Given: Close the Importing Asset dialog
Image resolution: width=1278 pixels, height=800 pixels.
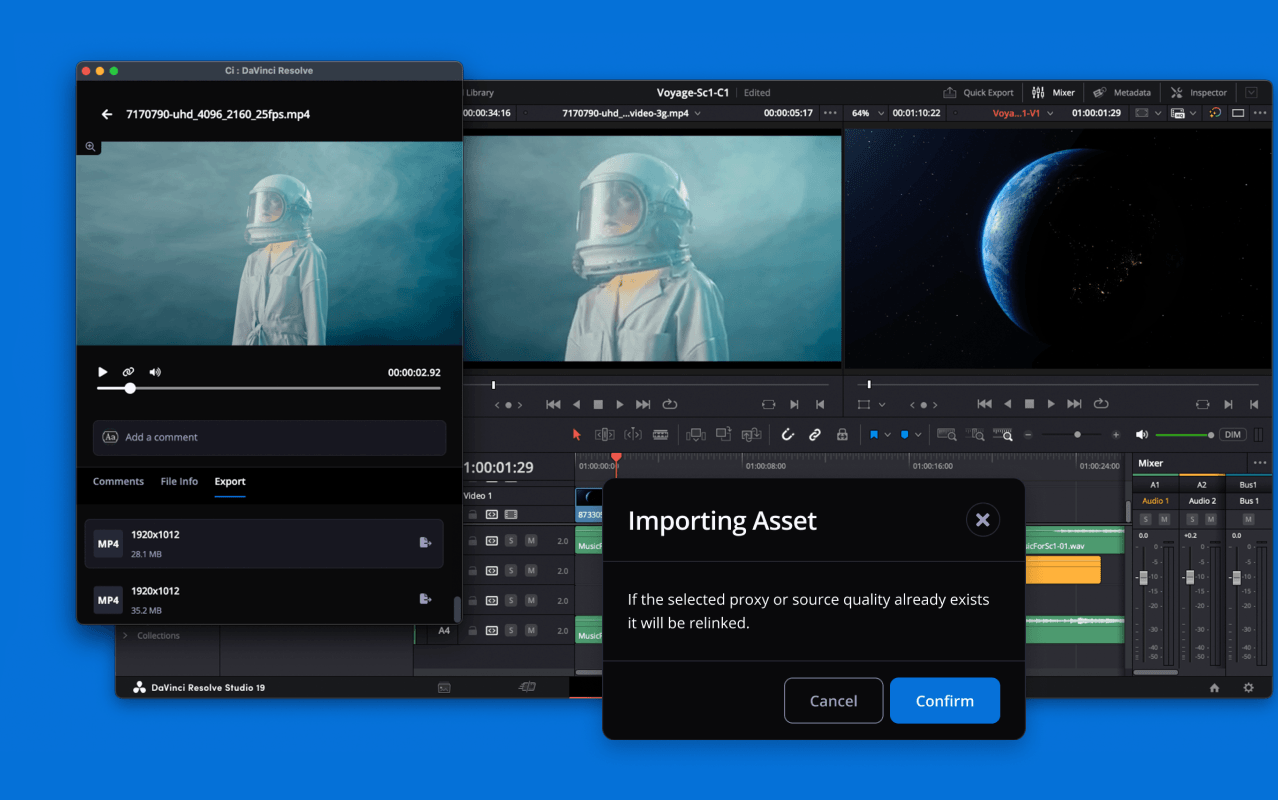Looking at the screenshot, I should pyautogui.click(x=982, y=520).
